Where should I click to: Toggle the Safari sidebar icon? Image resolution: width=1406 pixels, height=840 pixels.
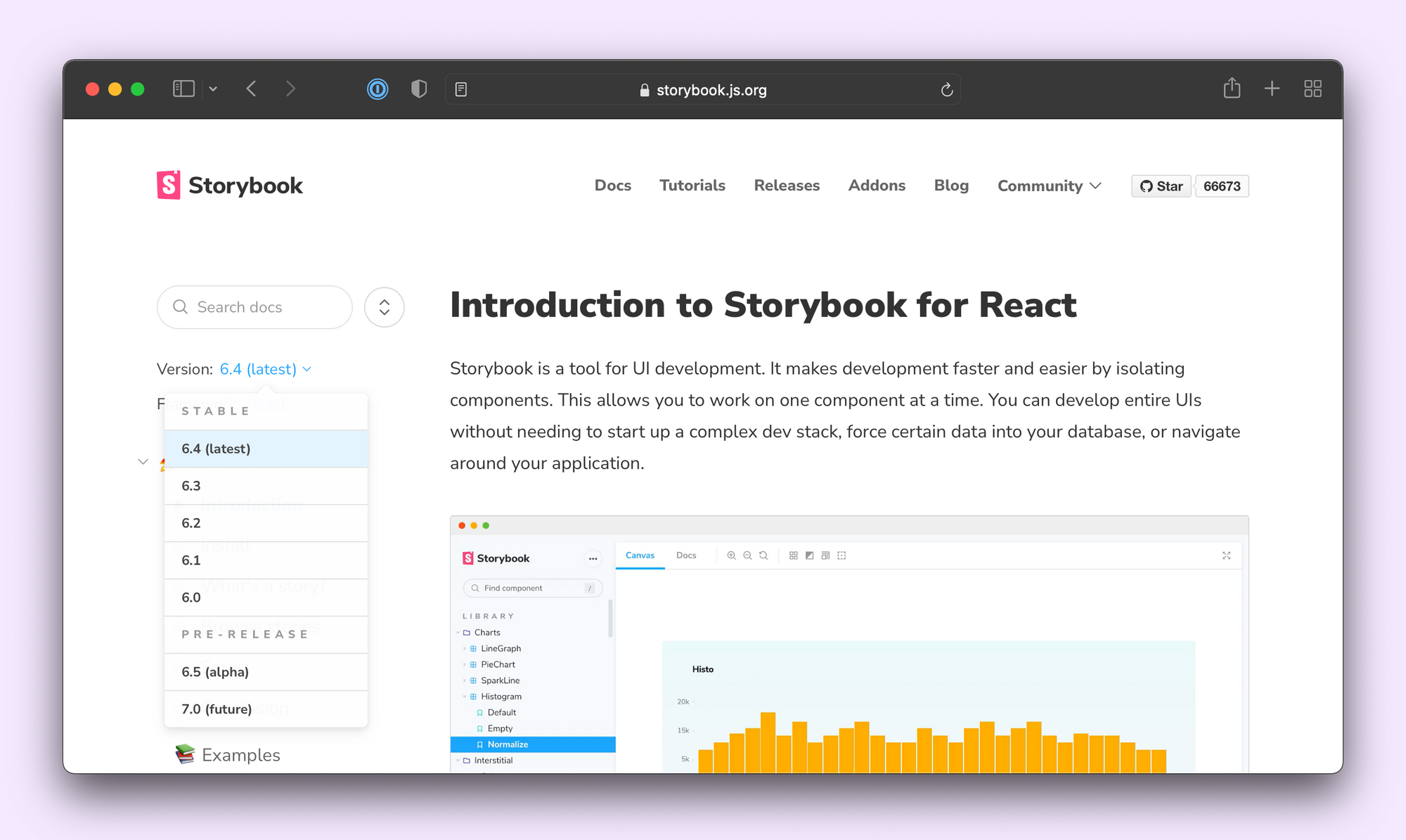[x=183, y=89]
